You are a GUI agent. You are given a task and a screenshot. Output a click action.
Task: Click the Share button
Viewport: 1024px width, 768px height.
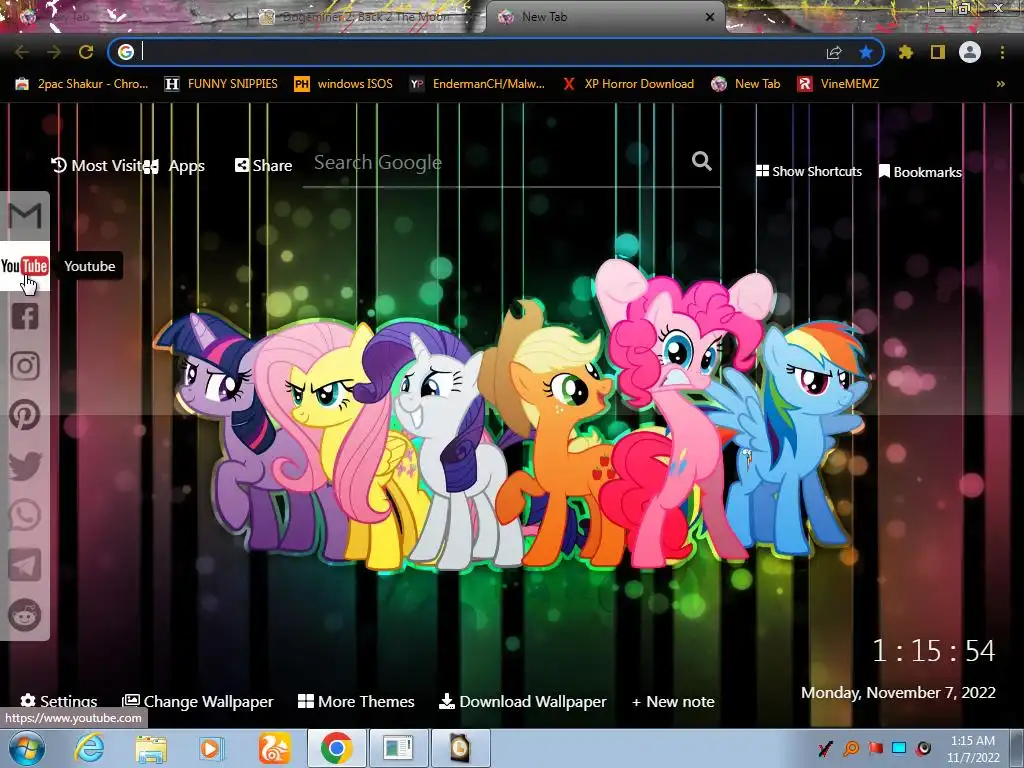coord(263,165)
